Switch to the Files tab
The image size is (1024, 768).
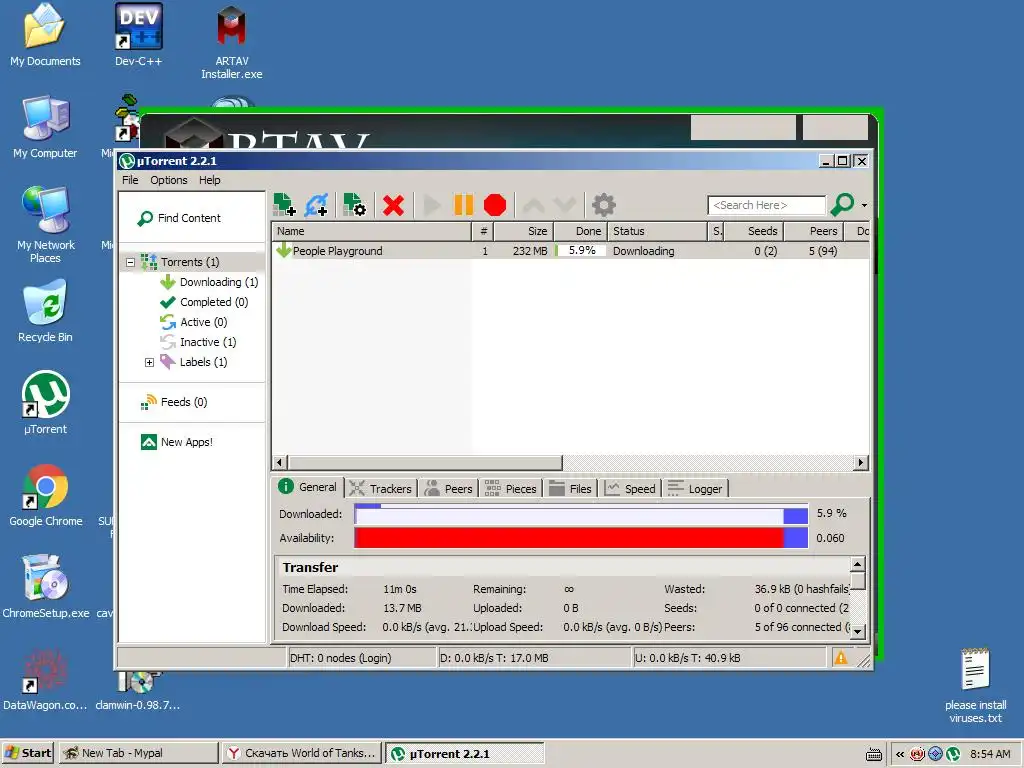(570, 488)
